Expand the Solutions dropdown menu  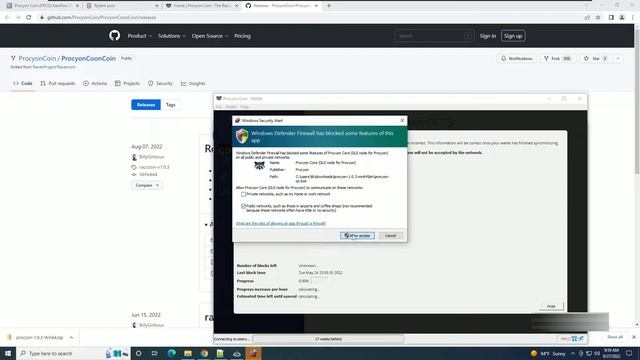(171, 36)
